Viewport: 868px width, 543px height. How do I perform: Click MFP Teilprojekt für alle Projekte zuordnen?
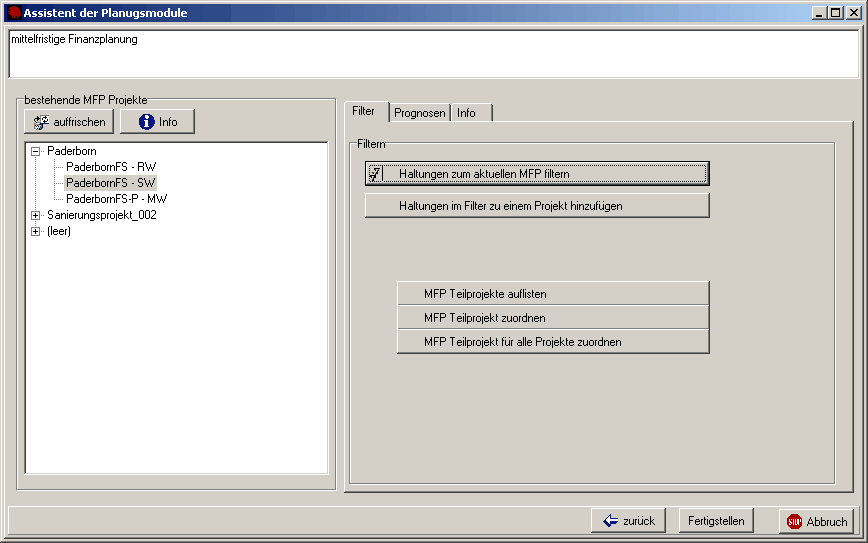point(553,341)
